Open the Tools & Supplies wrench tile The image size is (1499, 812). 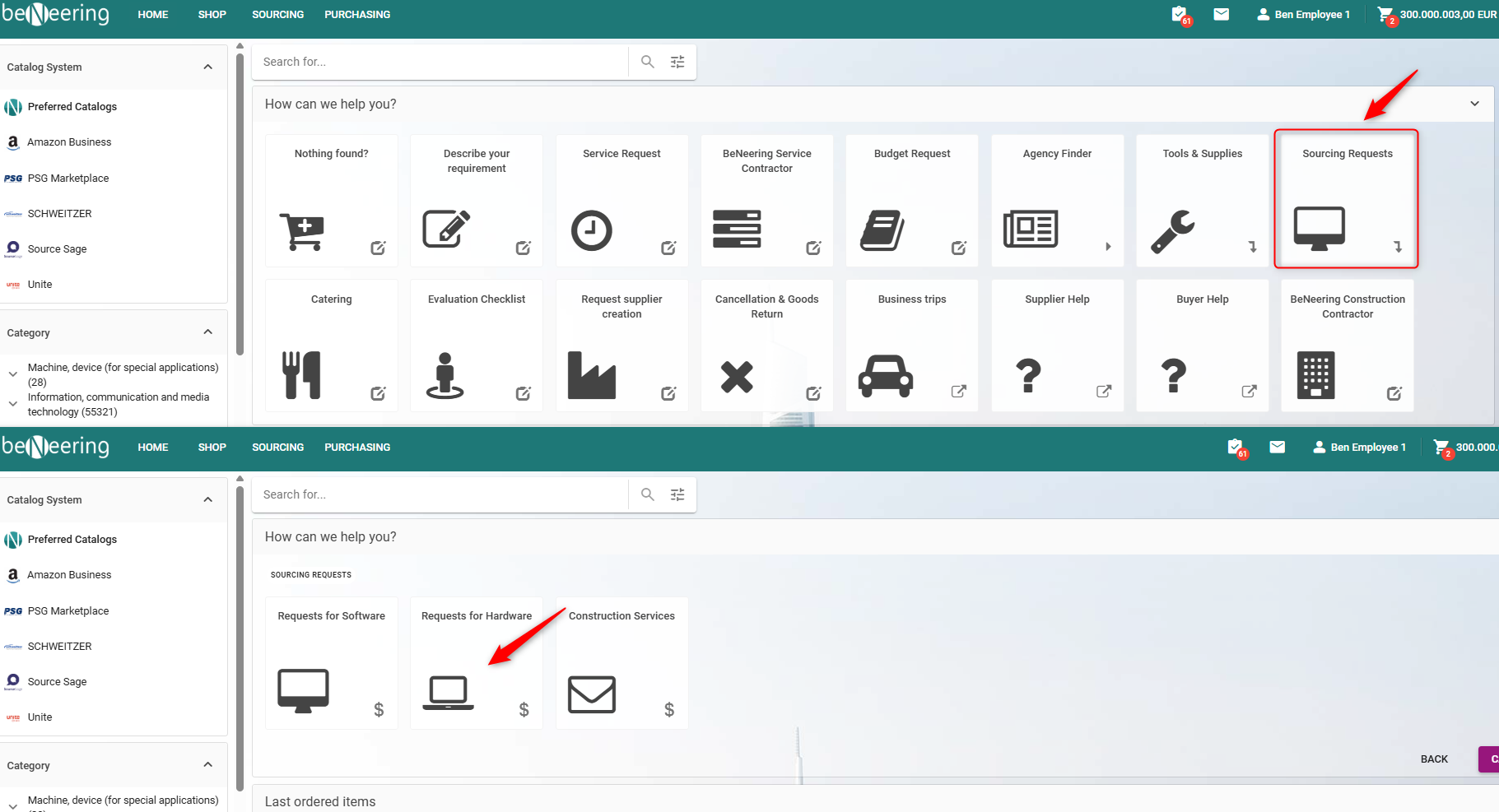click(1202, 201)
